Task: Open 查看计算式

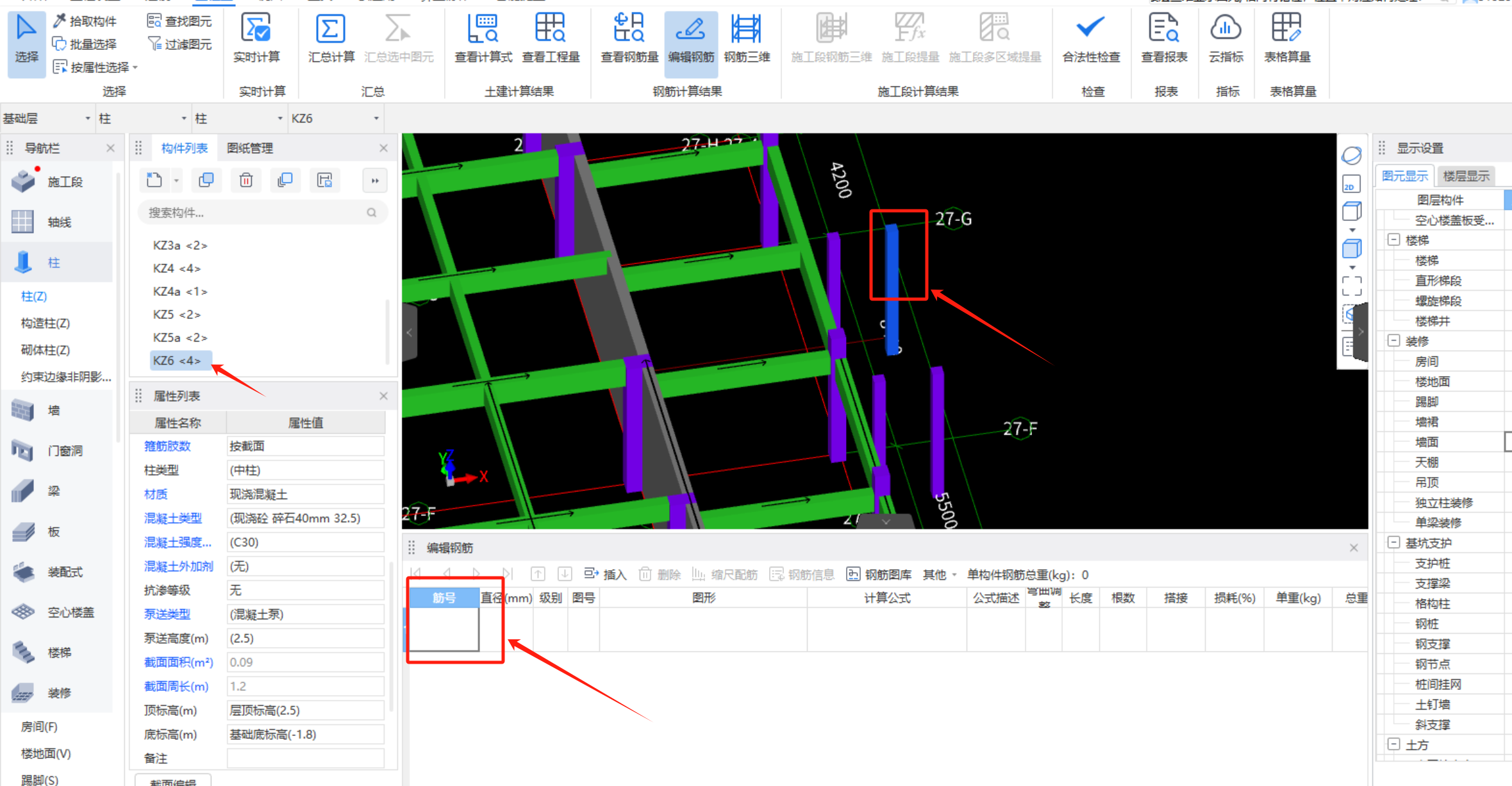Action: pyautogui.click(x=483, y=40)
